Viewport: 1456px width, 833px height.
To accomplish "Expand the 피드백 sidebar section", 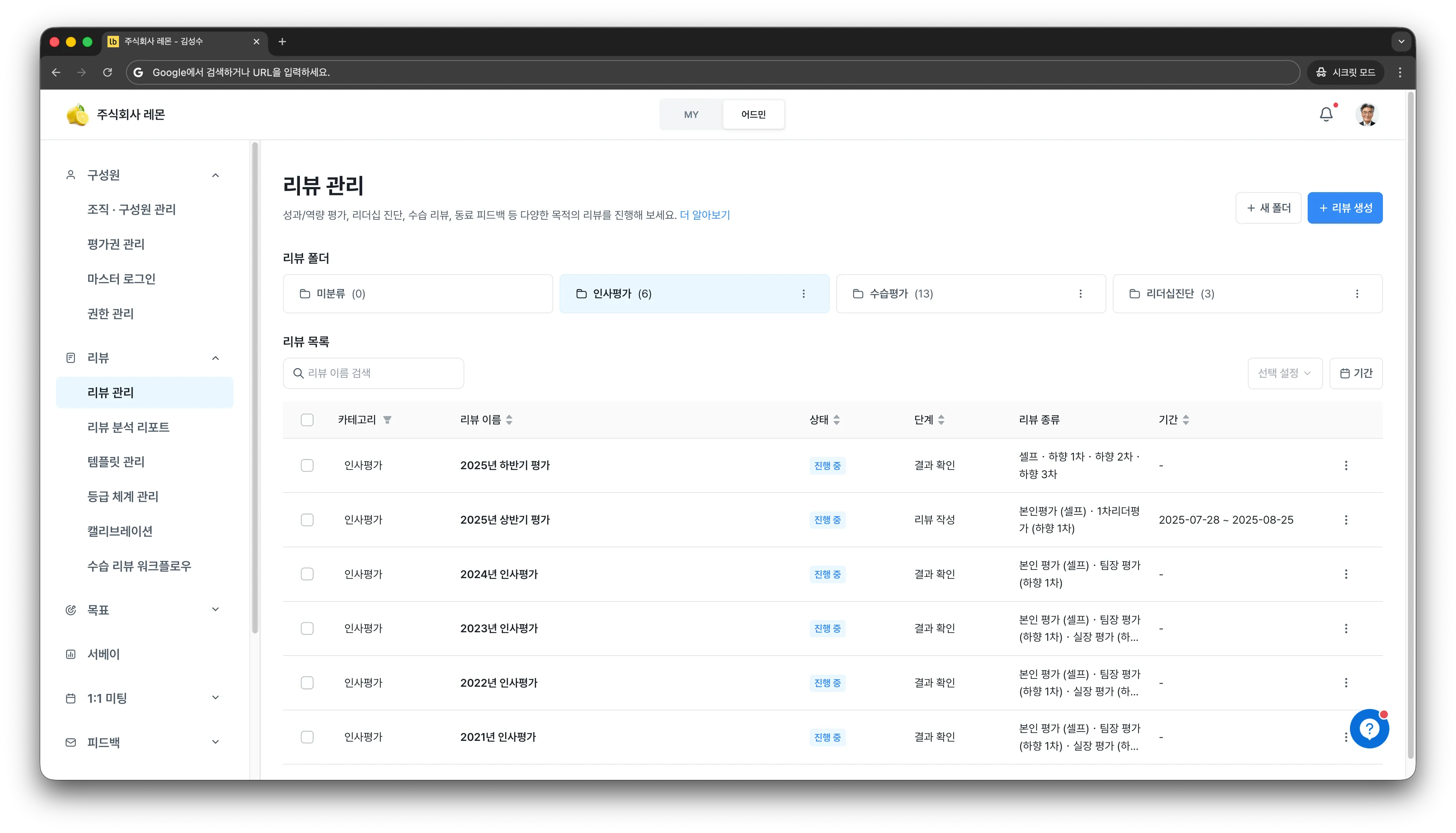I will tap(216, 743).
